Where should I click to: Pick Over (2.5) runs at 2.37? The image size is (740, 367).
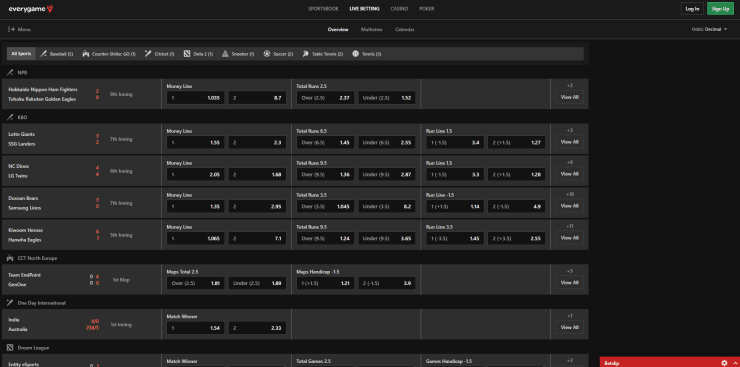click(x=325, y=98)
